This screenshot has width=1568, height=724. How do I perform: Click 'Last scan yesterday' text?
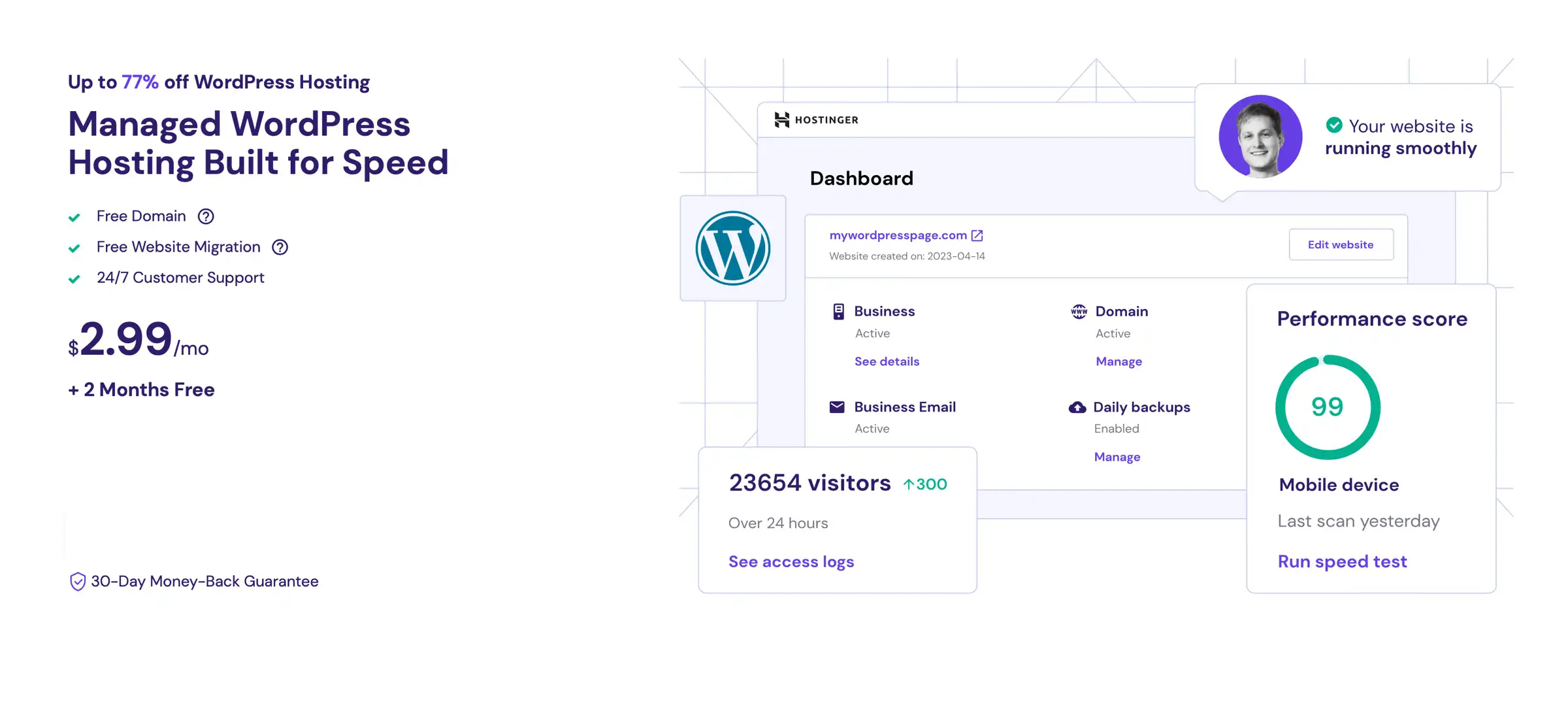[x=1359, y=521]
